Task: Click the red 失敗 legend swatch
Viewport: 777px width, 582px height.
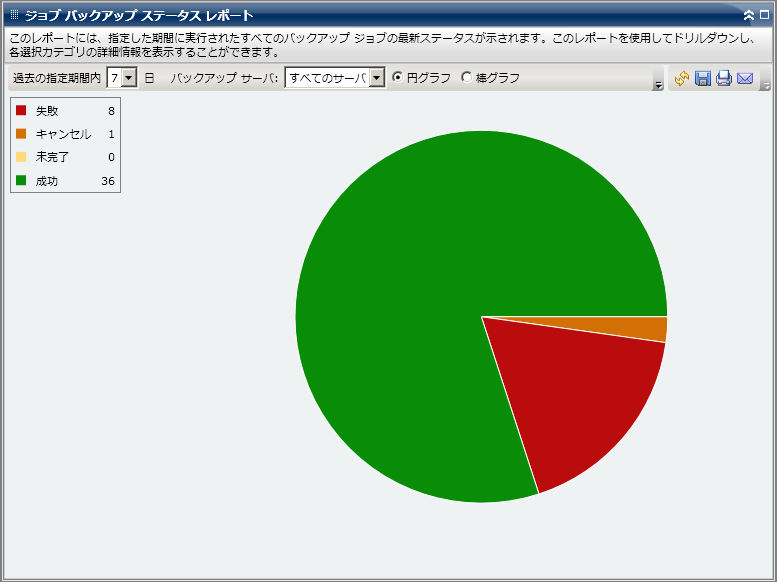Action: [21, 110]
